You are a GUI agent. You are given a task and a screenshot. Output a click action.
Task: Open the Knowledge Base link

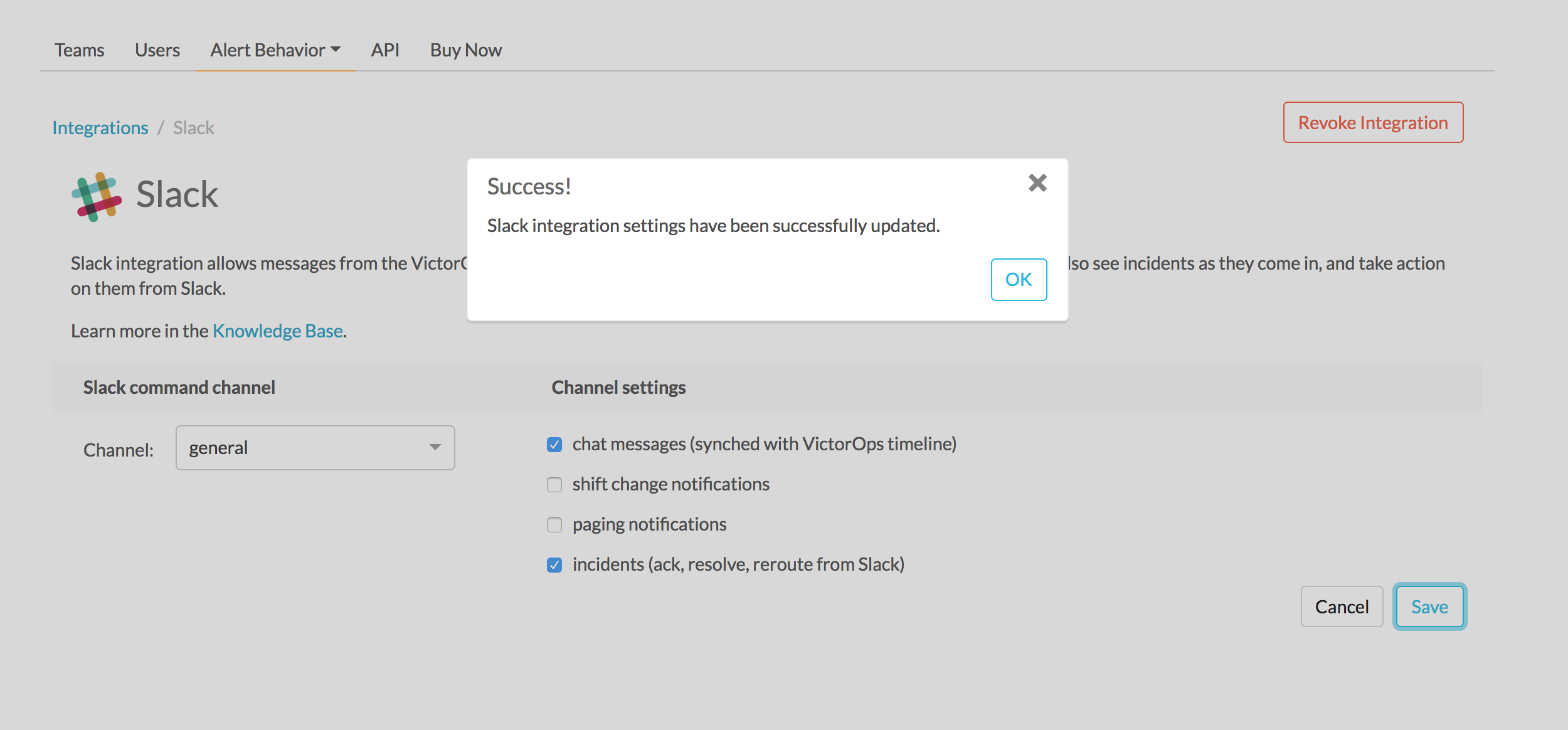278,331
